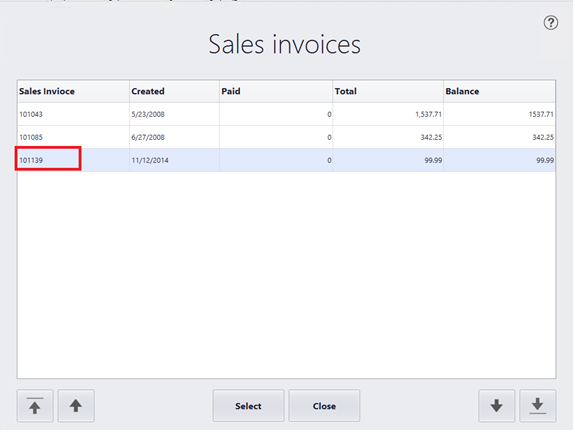Select invoice 101043 row

(286, 114)
